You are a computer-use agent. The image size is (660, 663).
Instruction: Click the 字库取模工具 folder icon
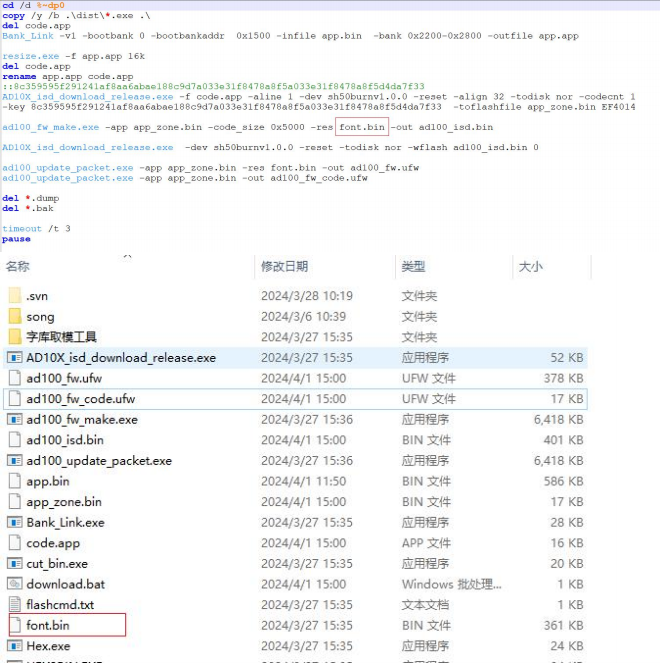pos(15,337)
